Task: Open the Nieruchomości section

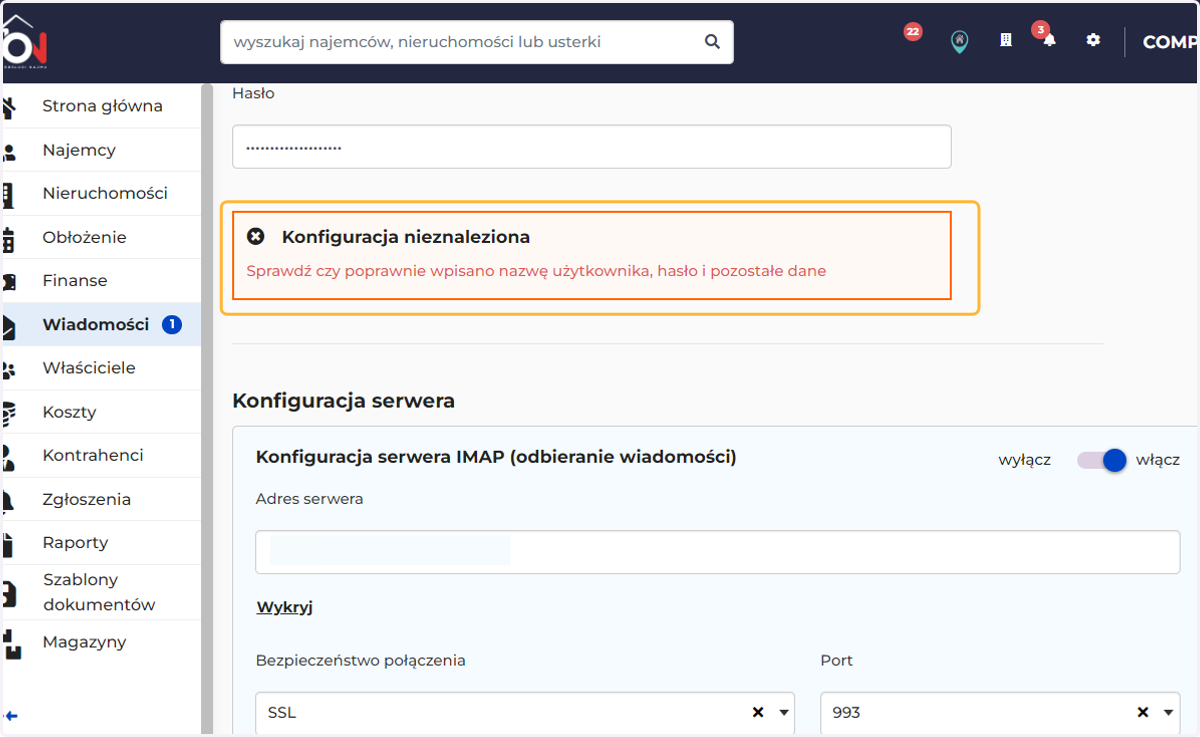Action: [x=105, y=193]
